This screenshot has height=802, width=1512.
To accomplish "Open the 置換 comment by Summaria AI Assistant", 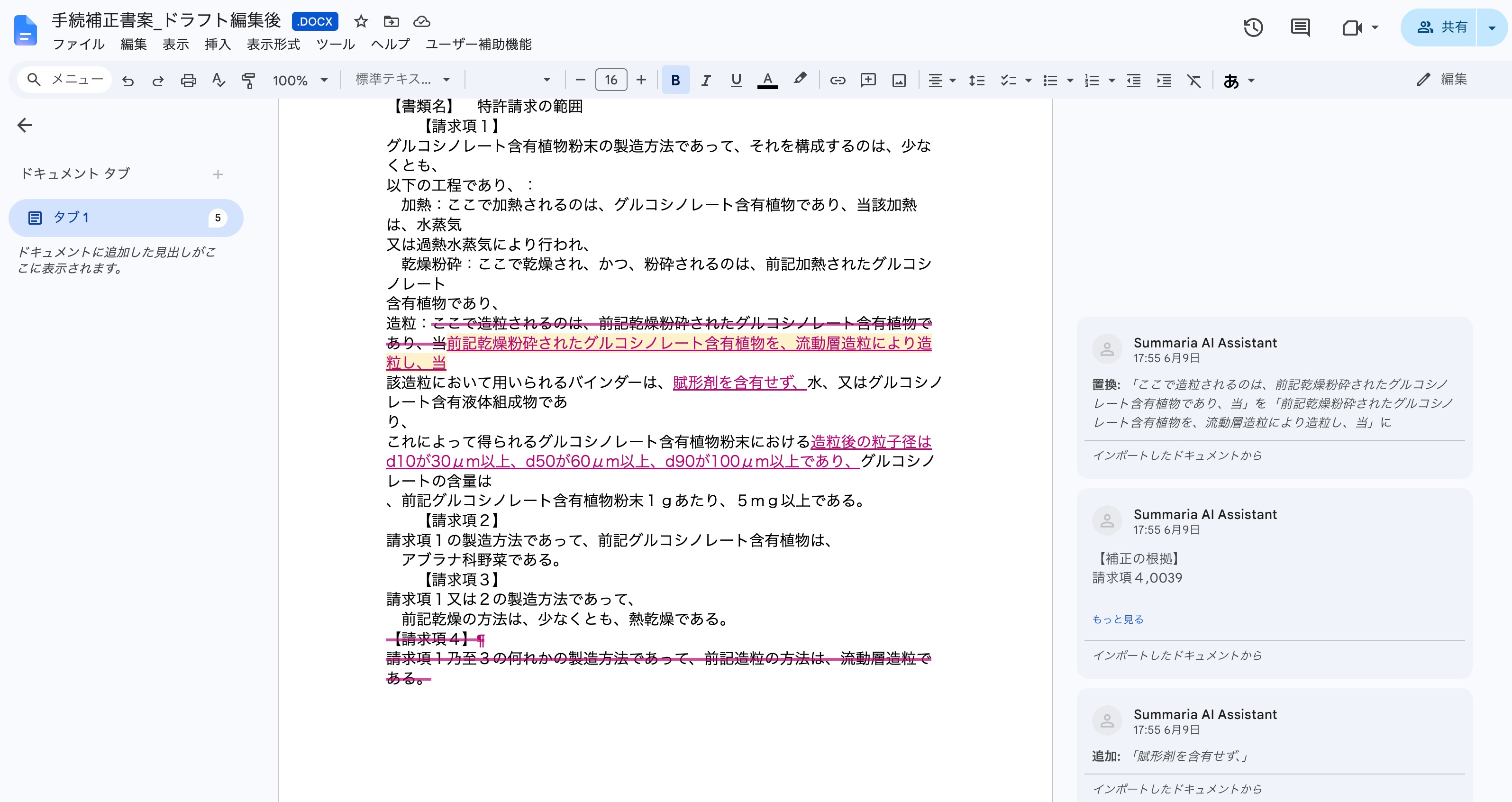I will pos(1274,398).
